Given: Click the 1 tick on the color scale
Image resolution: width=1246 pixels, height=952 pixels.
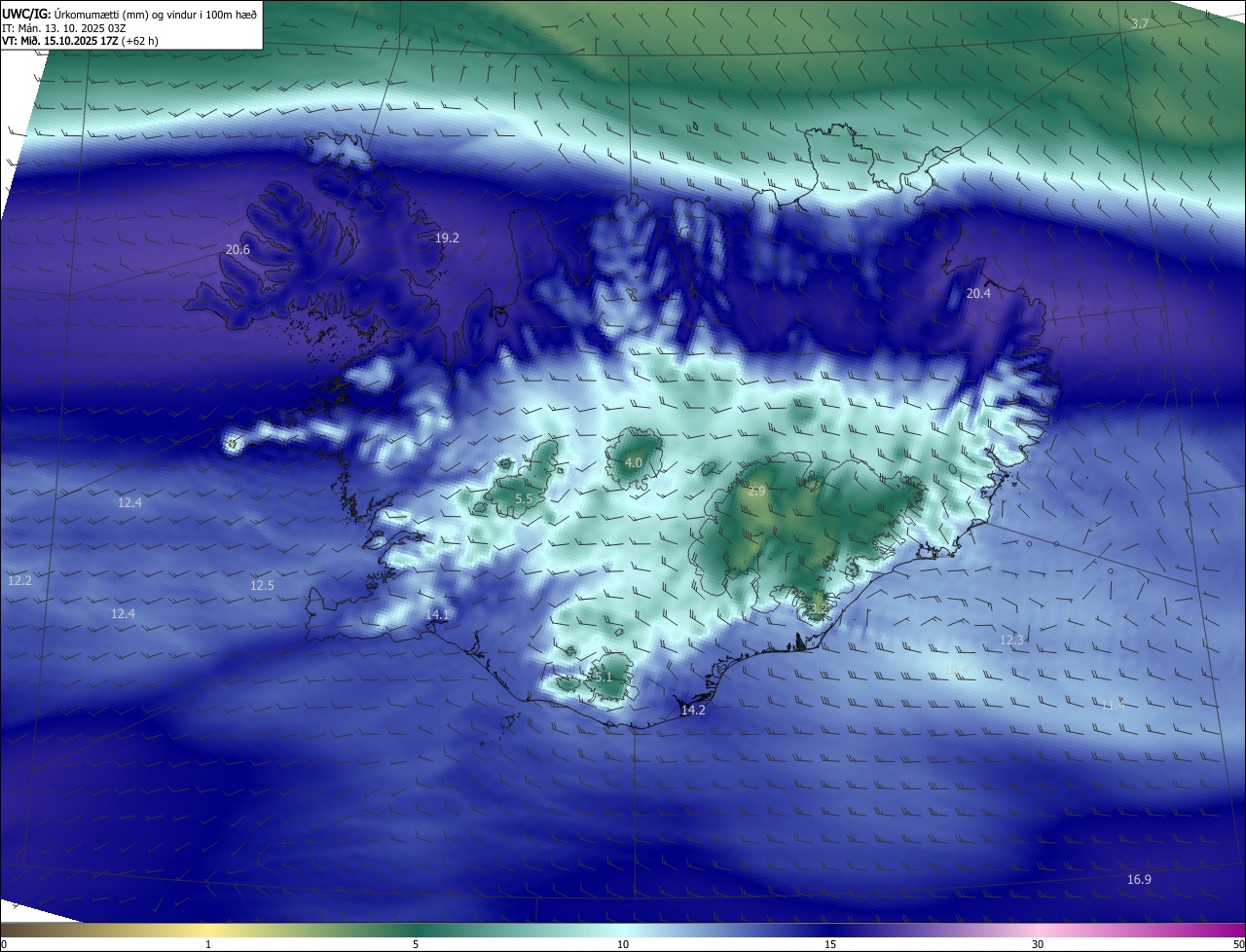Looking at the screenshot, I should click(x=208, y=944).
